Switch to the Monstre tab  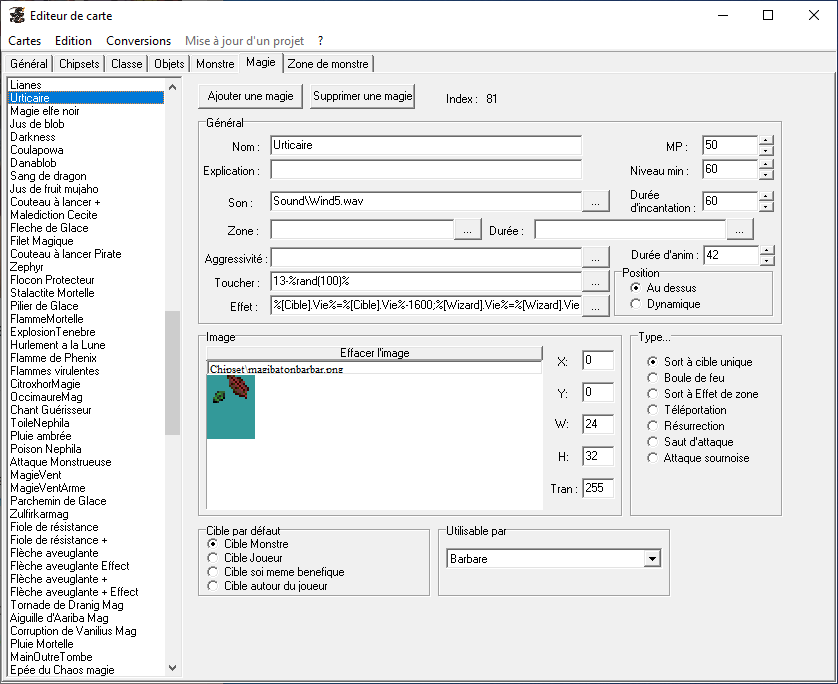[x=215, y=64]
